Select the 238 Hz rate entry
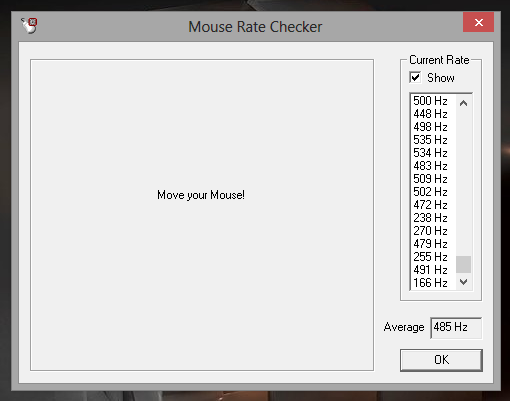The height and width of the screenshot is (401, 510). tap(433, 218)
